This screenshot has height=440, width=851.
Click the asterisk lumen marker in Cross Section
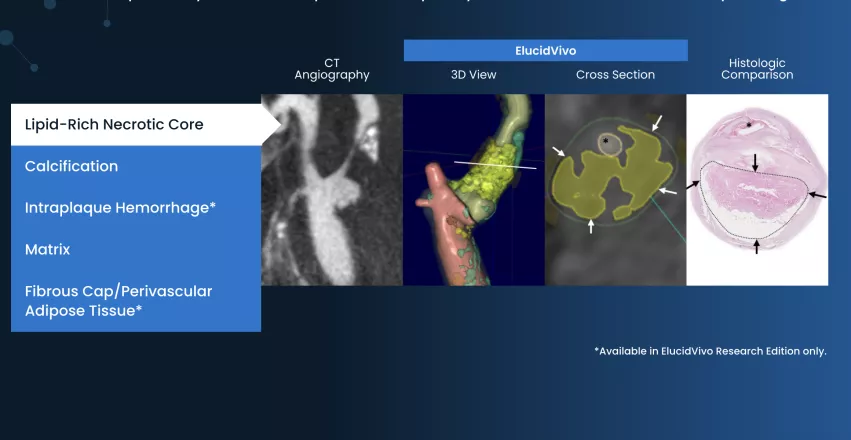[606, 142]
